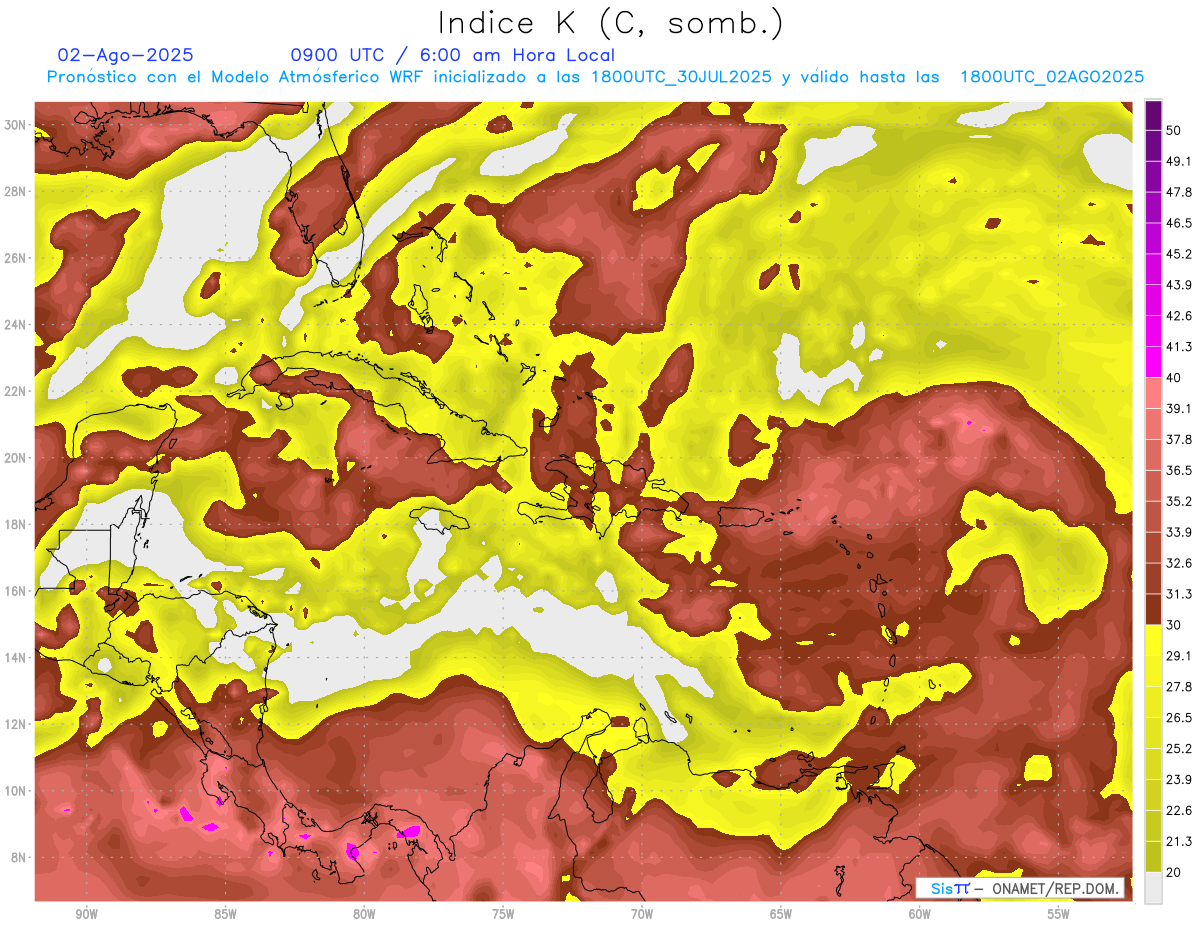Click the colorbar value "49.1"
The width and height of the screenshot is (1200, 927).
1179,161
